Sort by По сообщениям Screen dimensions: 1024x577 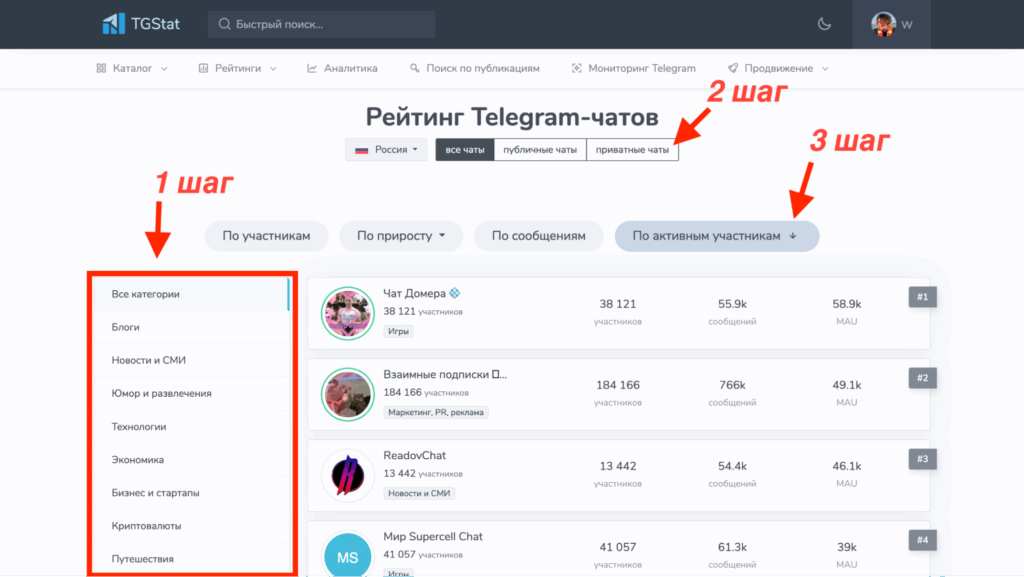click(539, 236)
